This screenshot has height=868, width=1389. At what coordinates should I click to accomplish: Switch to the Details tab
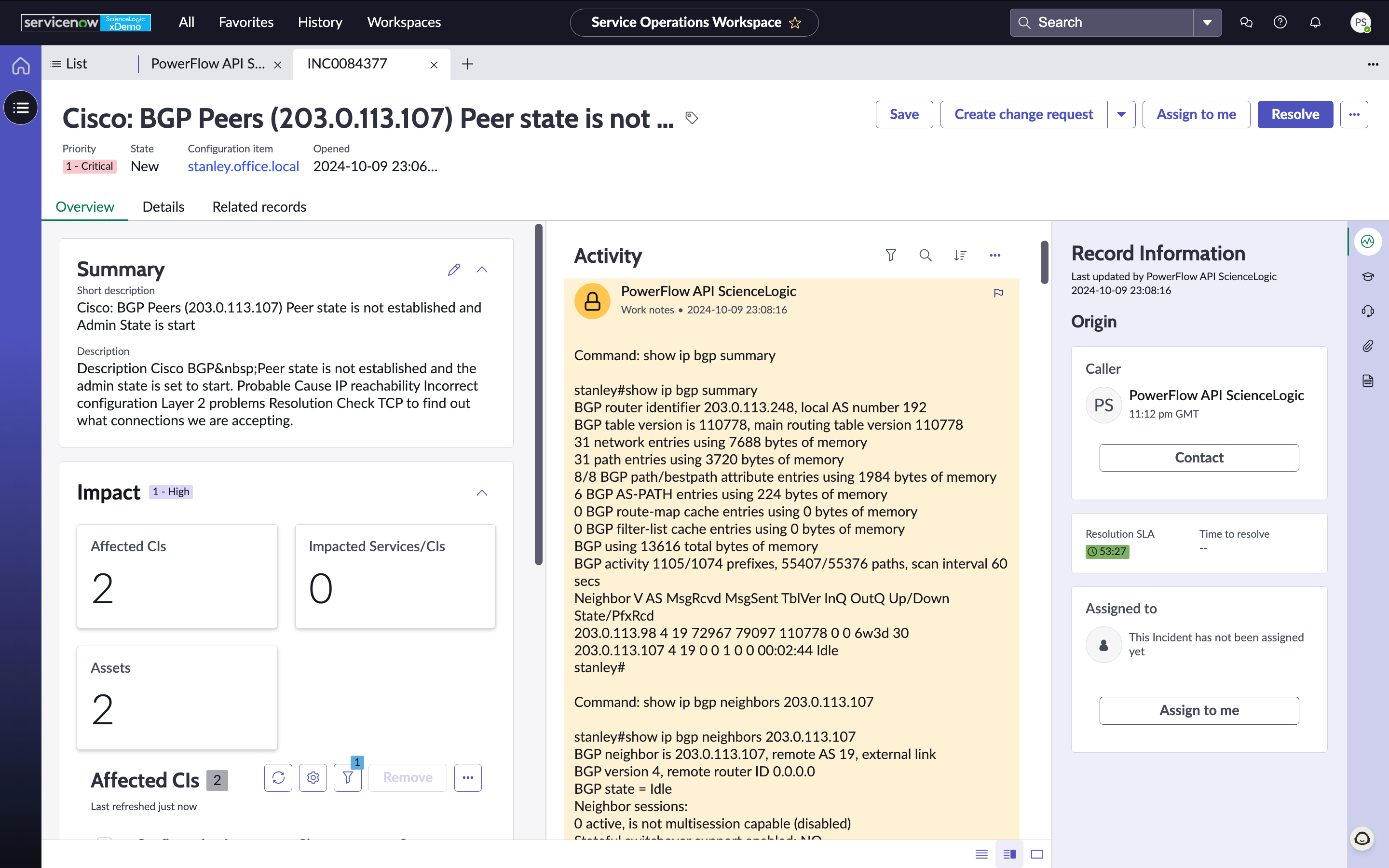click(163, 207)
